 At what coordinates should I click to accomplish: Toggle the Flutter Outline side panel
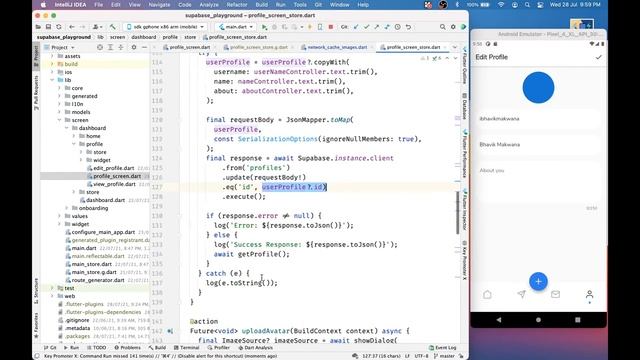(464, 64)
